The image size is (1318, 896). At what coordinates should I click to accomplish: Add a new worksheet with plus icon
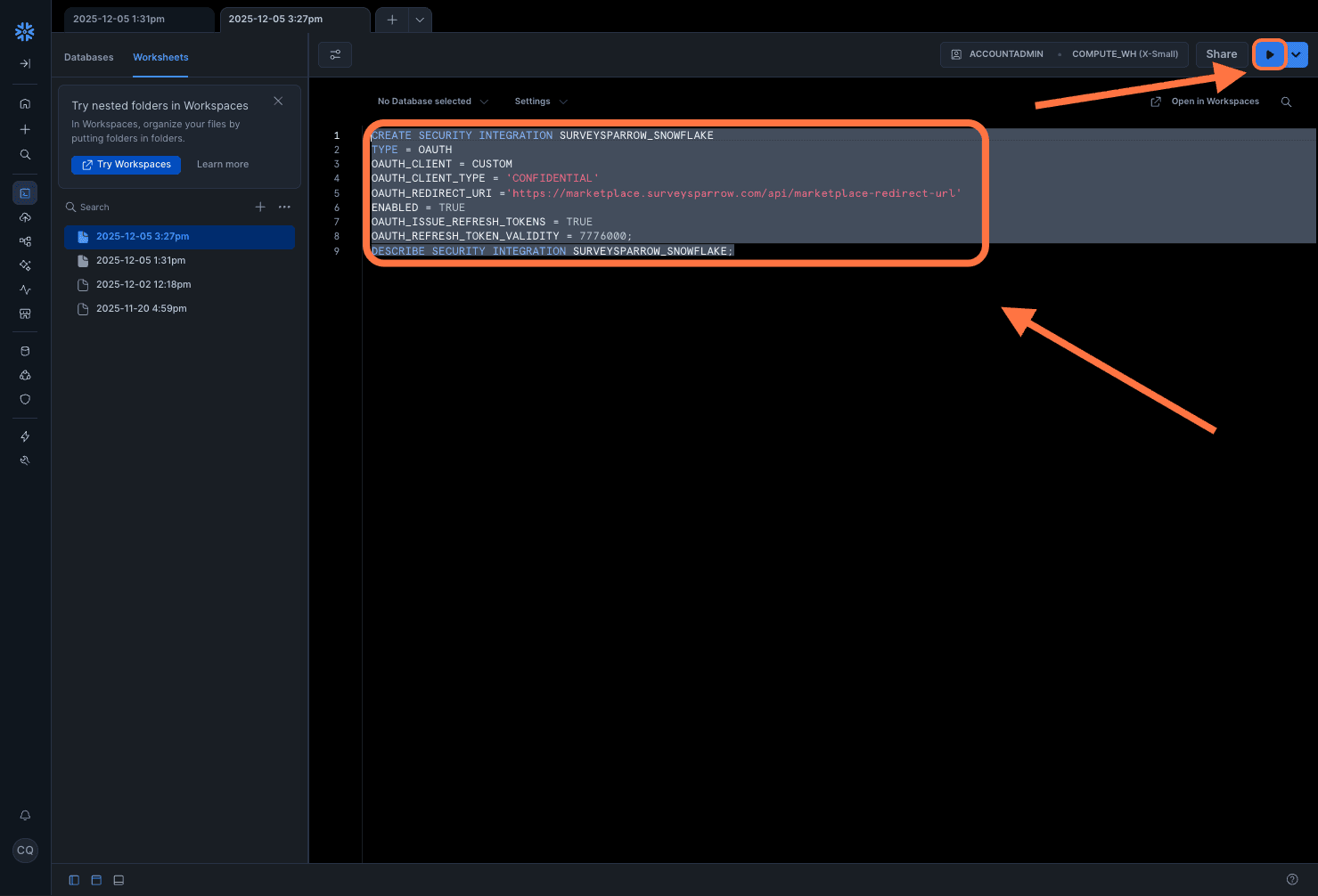[x=260, y=207]
